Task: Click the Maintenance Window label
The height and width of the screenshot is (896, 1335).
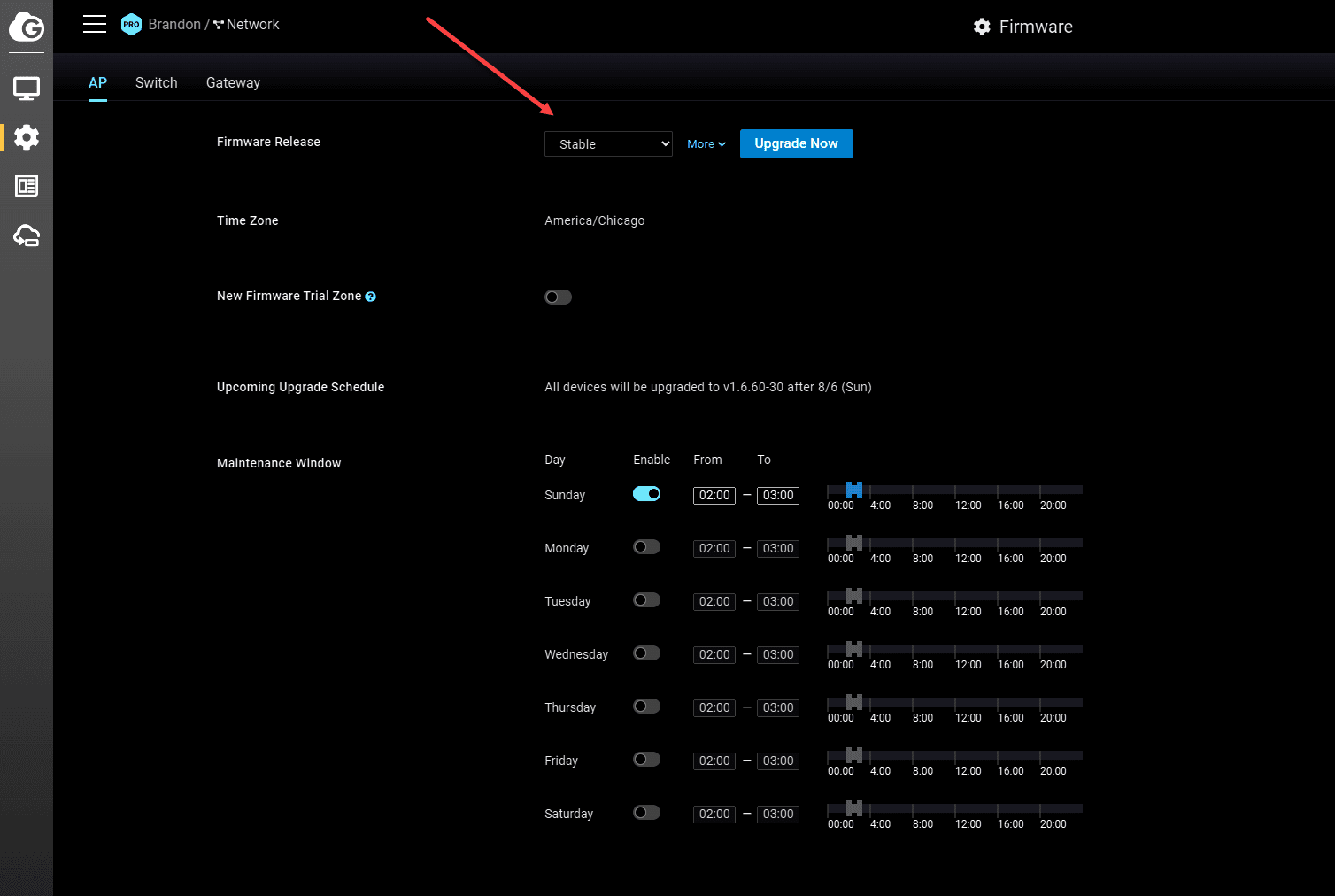Action: (x=279, y=463)
